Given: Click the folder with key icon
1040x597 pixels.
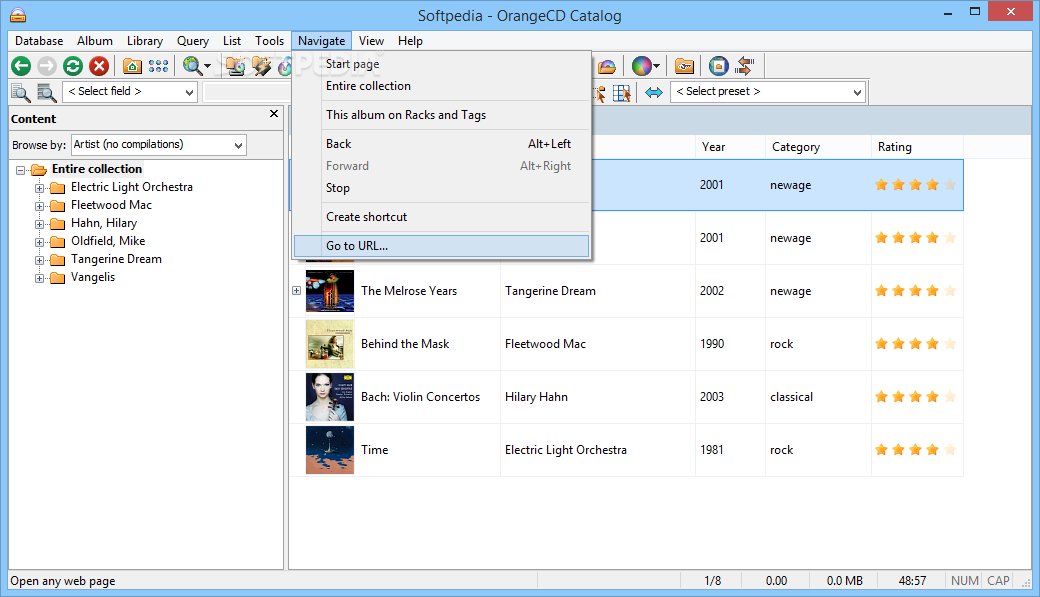Looking at the screenshot, I should (x=684, y=66).
